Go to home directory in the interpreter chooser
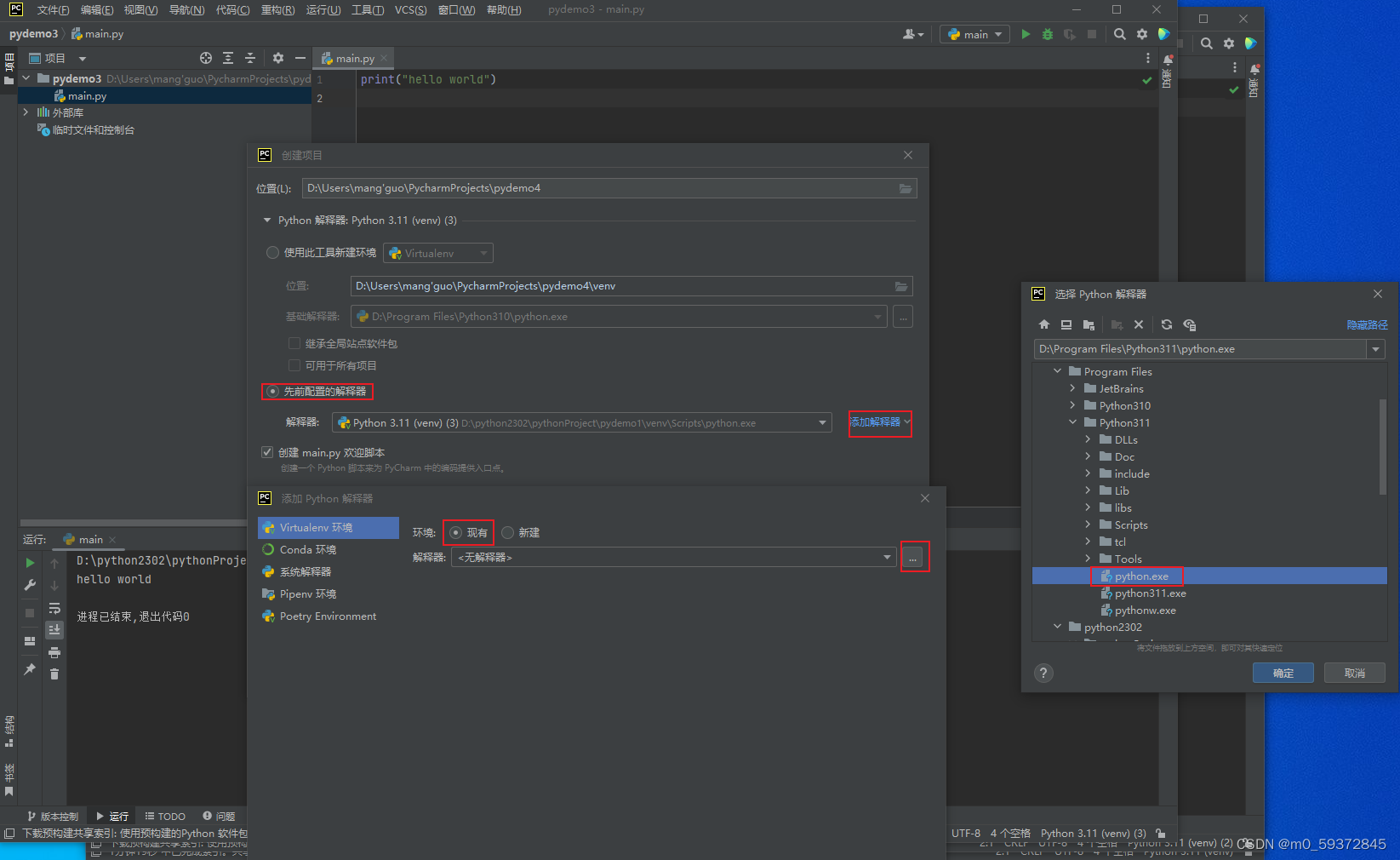The height and width of the screenshot is (860, 1400). (1044, 324)
